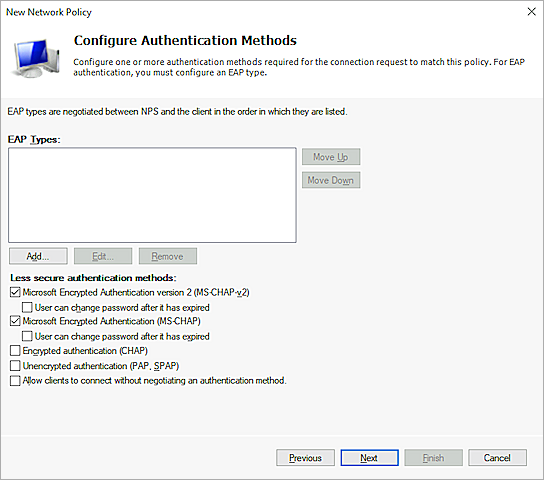Click the EAP types negotiation order description text

pos(177,112)
